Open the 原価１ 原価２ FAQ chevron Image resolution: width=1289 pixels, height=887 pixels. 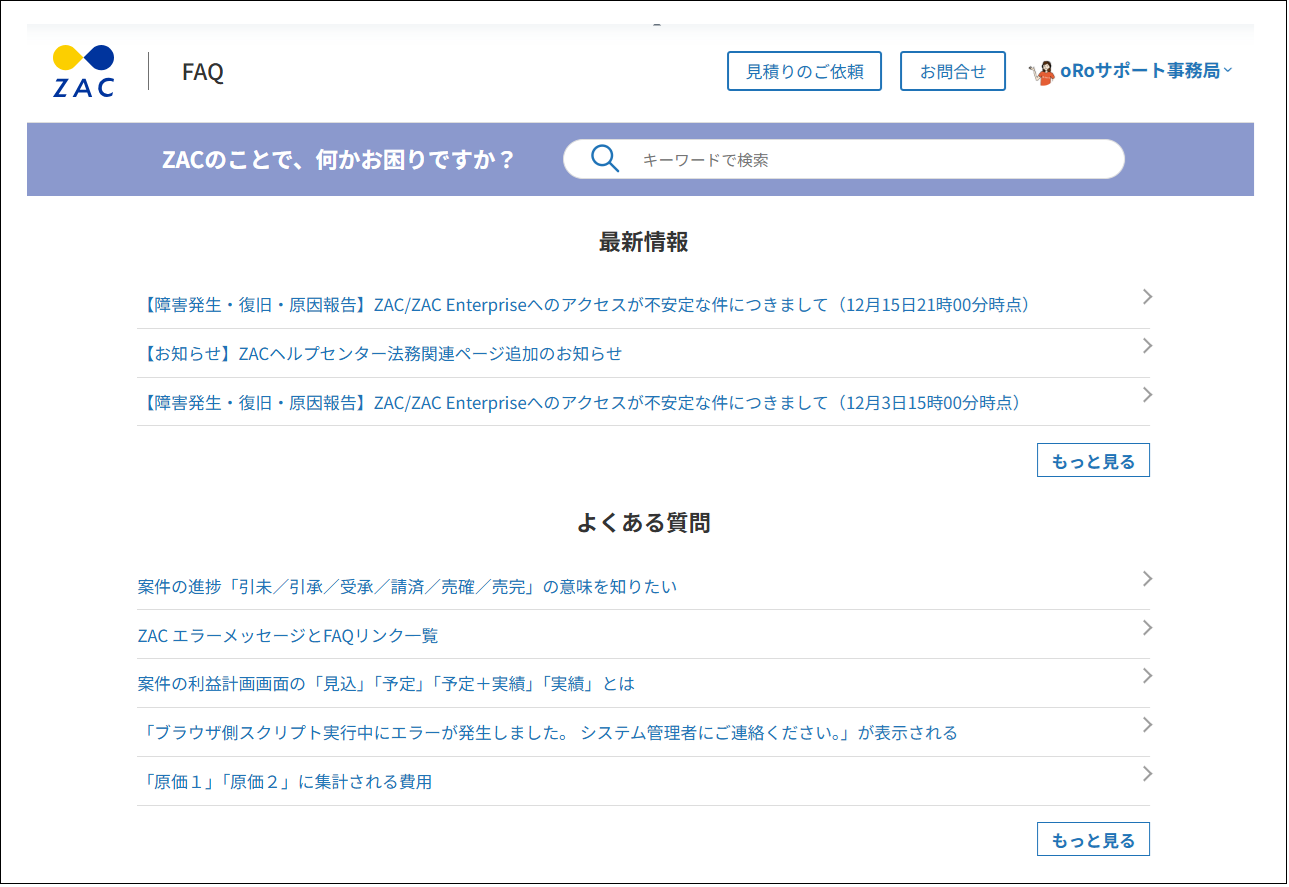(x=1146, y=773)
